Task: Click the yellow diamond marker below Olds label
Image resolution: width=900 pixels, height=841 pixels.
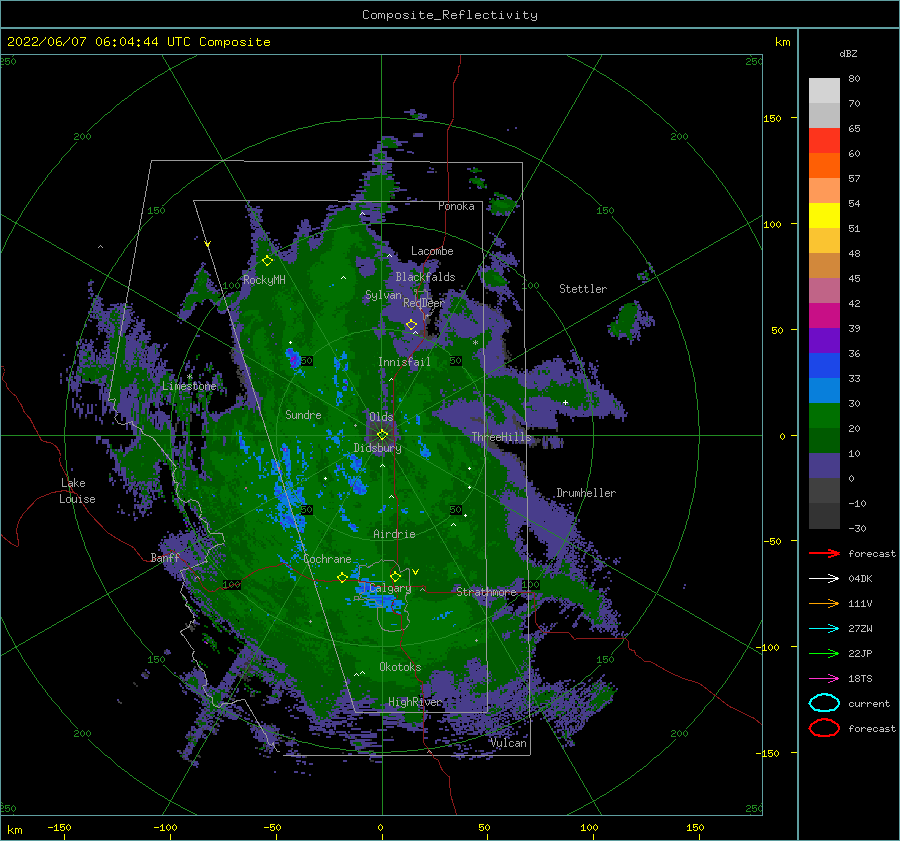Action: (382, 435)
